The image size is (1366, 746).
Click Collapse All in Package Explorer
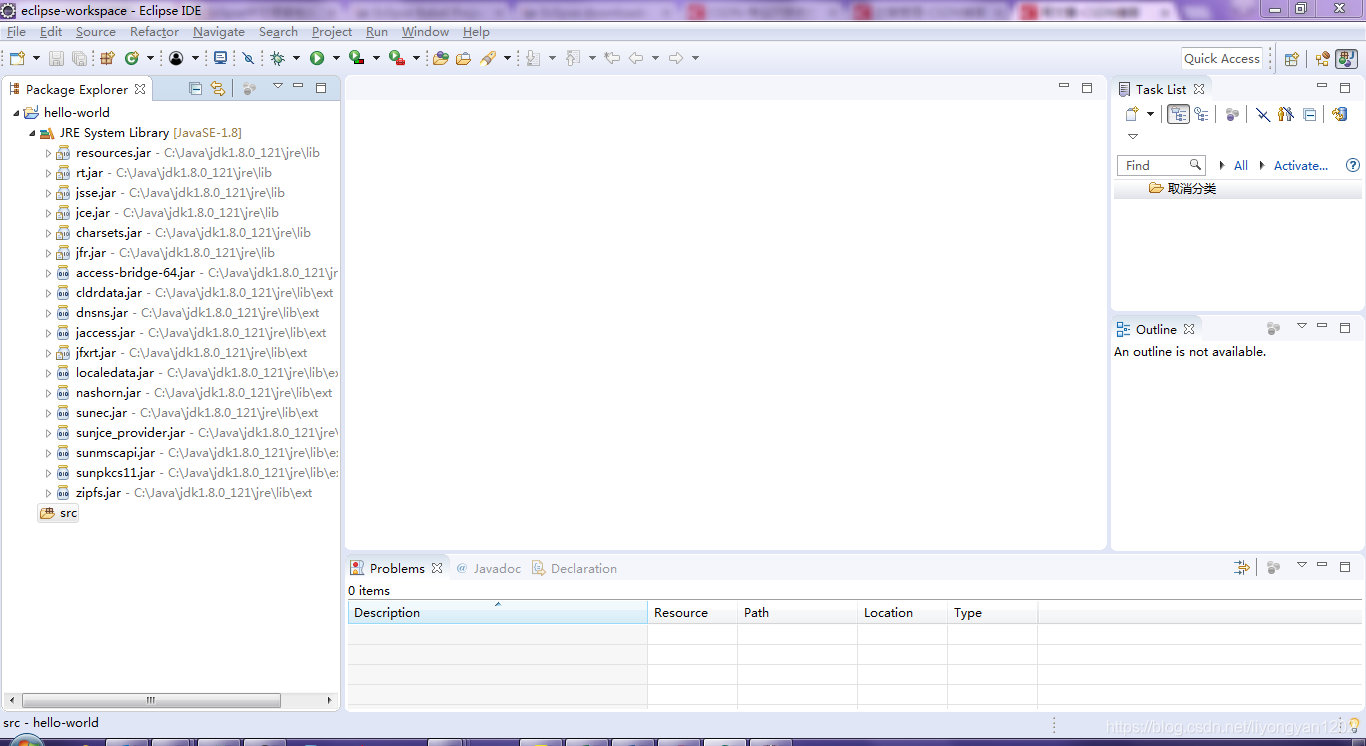coord(195,88)
